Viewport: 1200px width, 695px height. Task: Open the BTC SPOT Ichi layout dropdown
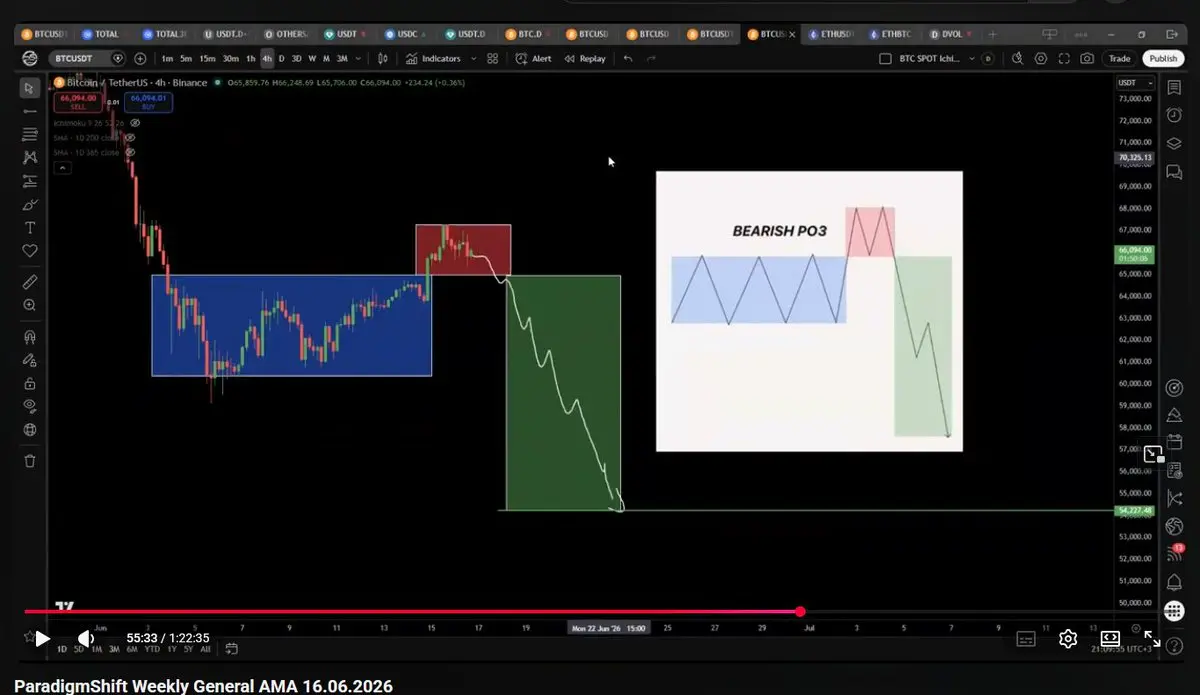(x=974, y=59)
